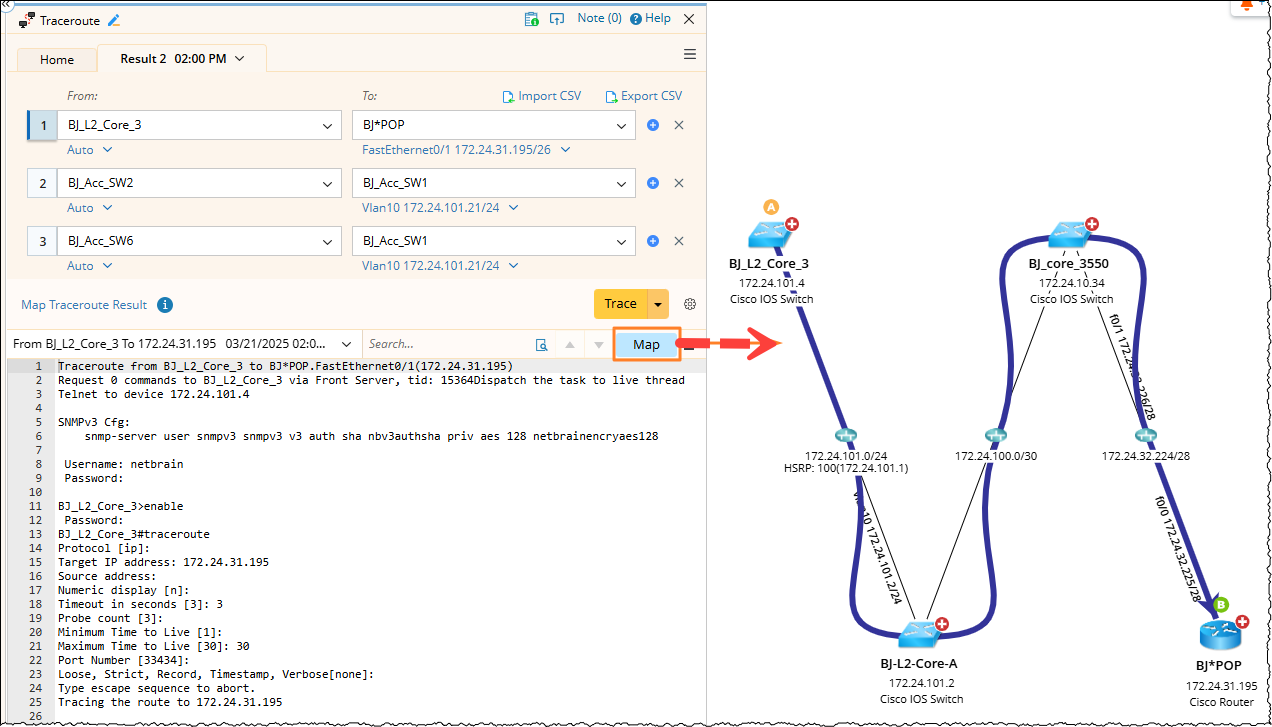Open the Trace button dropdown arrow
Screen dimensions: 1272x727
(x=658, y=304)
